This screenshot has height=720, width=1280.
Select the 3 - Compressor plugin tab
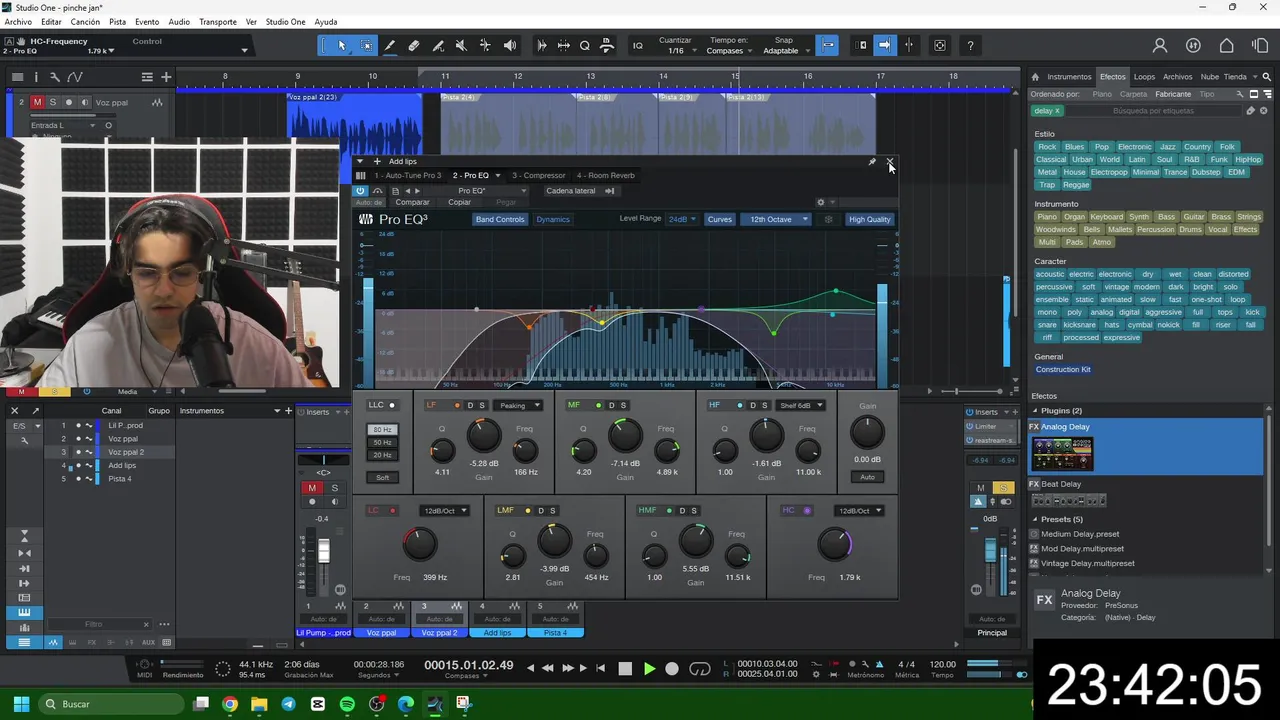pos(539,175)
